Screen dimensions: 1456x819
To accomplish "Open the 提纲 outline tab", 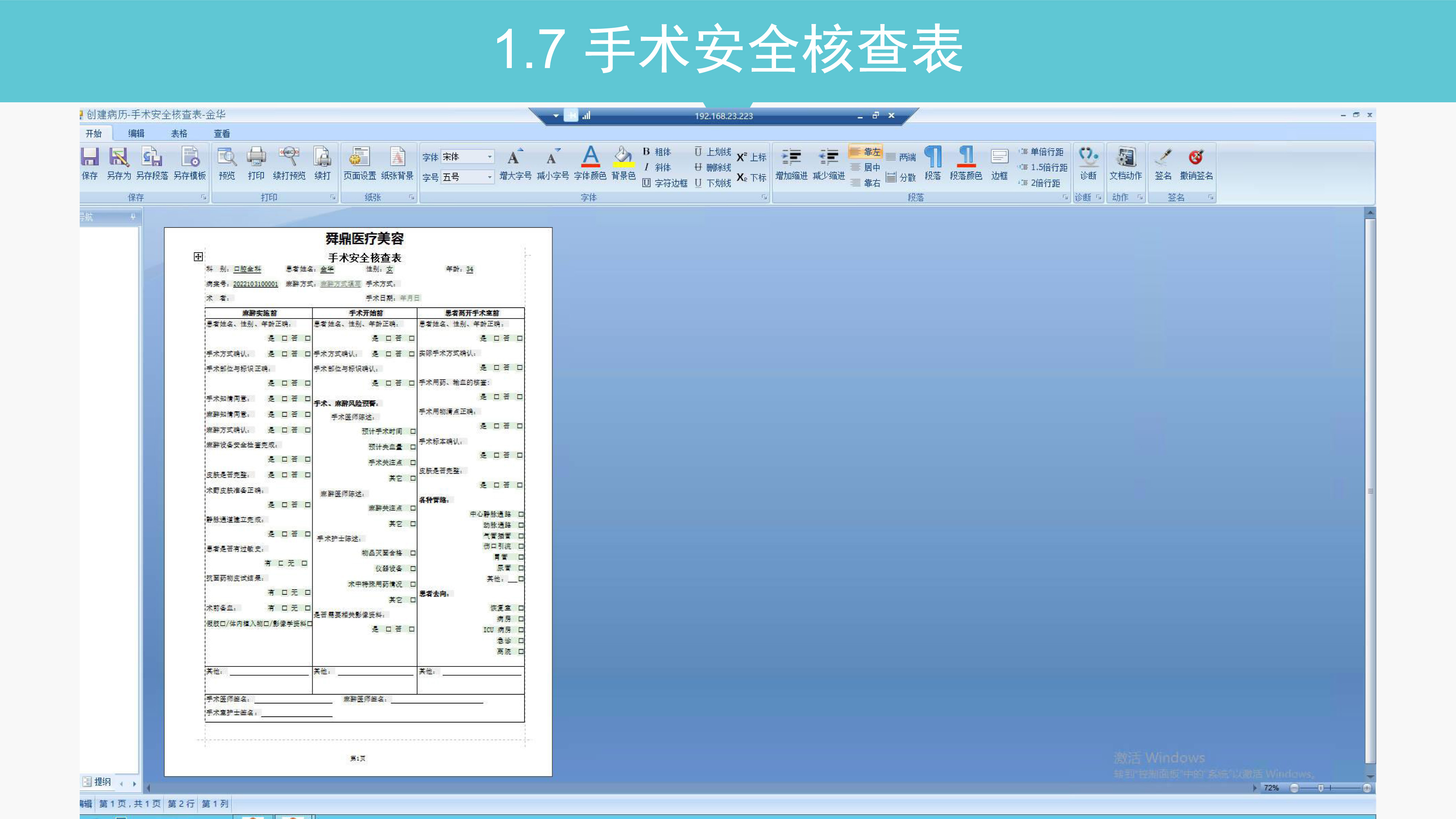I will click(97, 782).
